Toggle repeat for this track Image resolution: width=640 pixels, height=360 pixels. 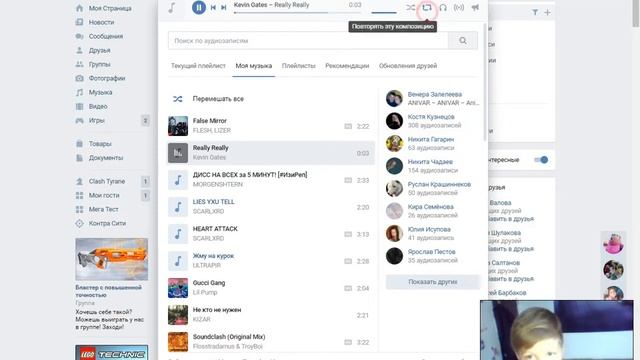point(427,7)
